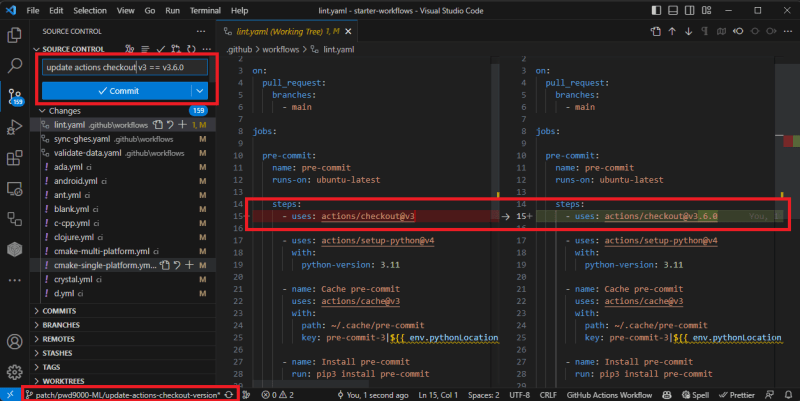
Task: Open file icon on lint.yaml row
Action: pos(158,124)
